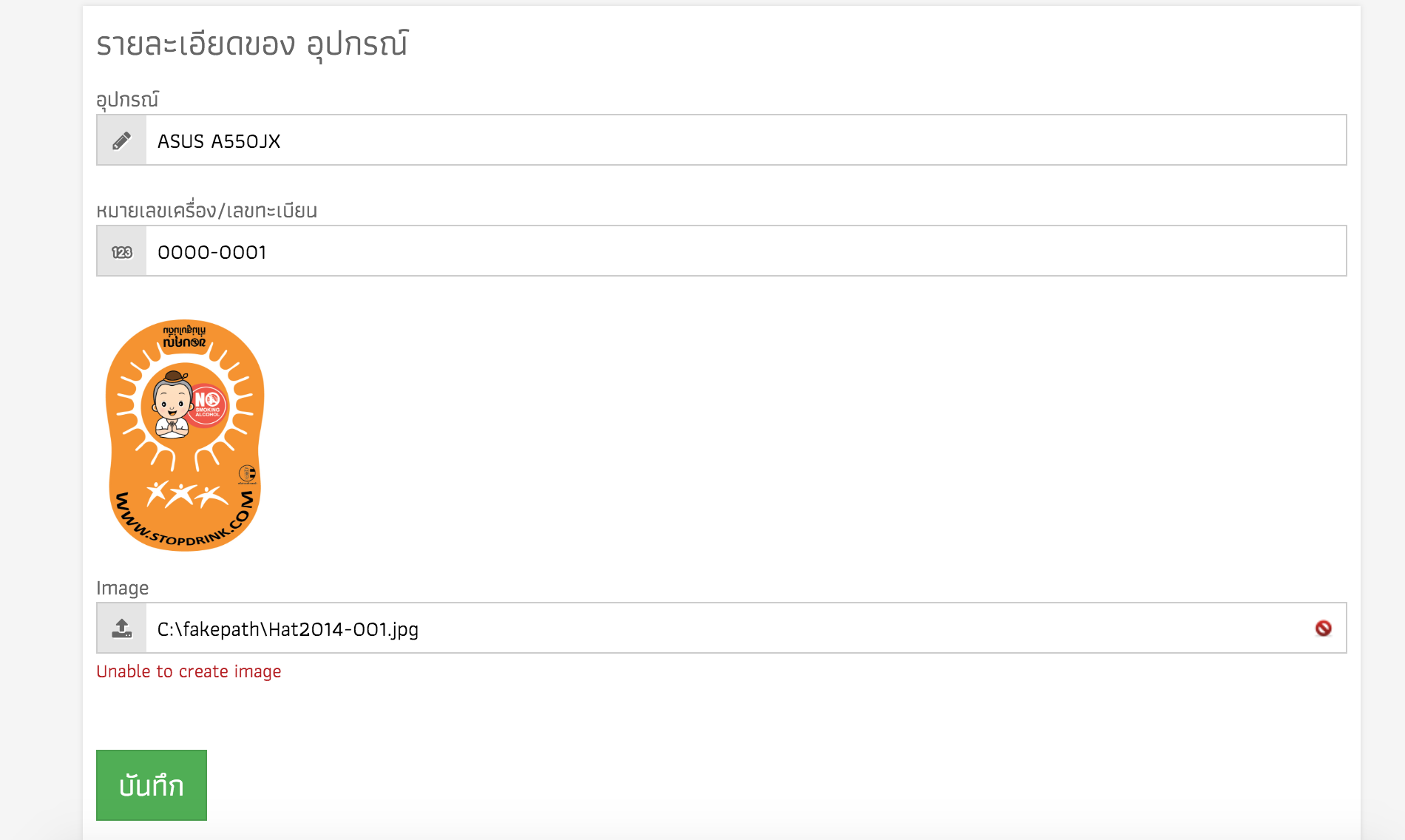Click the NO smoking alcohol red badge
Screen dimensions: 1405x840
click(x=208, y=405)
